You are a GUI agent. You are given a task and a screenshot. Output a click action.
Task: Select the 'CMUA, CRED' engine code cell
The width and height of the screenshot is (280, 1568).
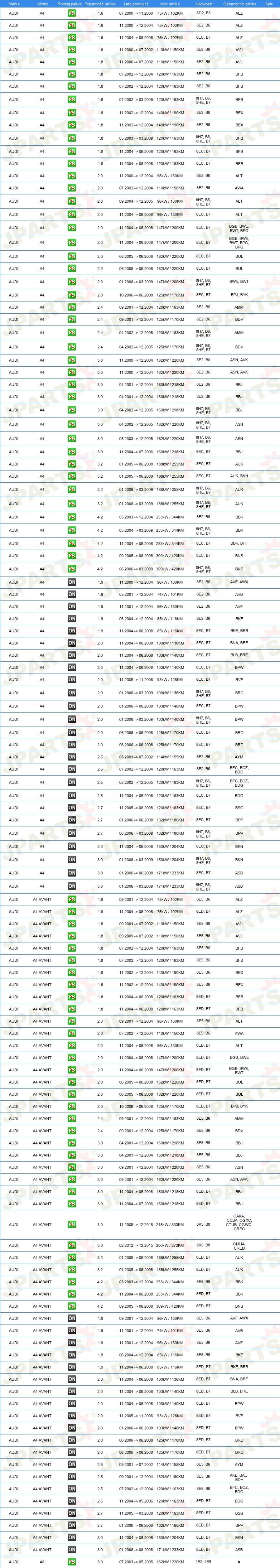click(x=239, y=1245)
